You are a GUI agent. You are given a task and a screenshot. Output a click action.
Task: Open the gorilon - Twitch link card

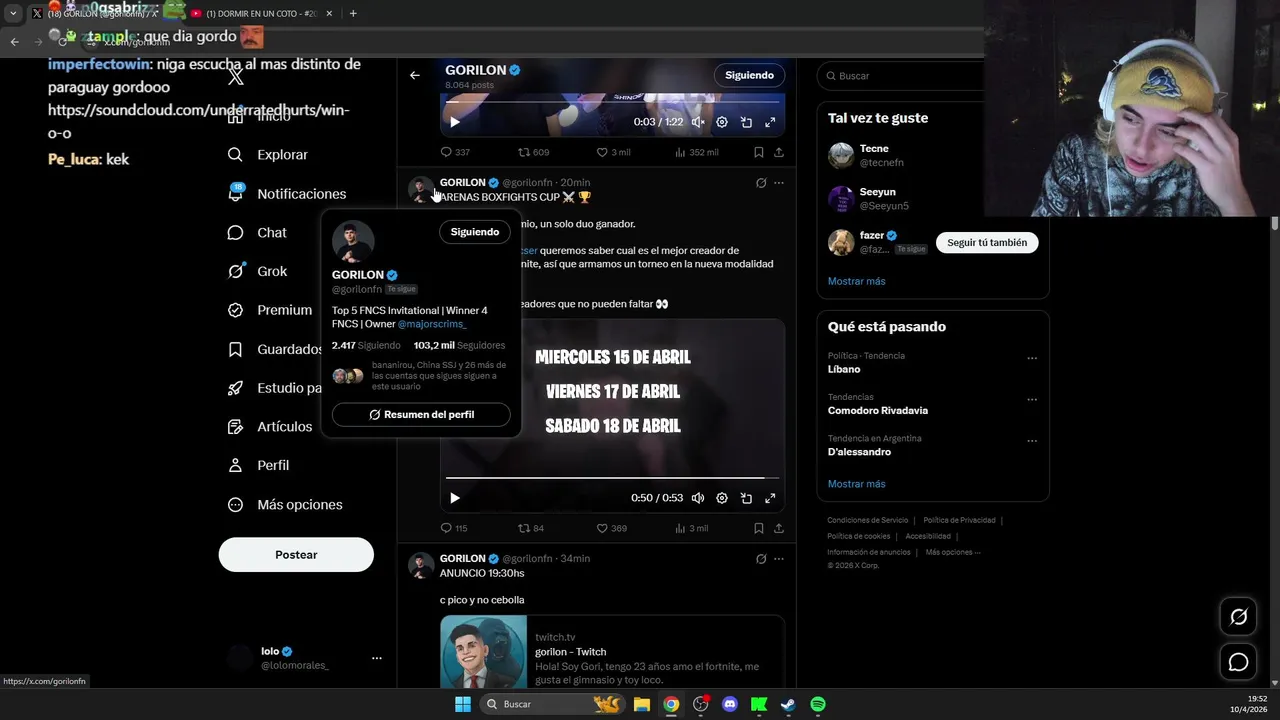click(x=612, y=652)
